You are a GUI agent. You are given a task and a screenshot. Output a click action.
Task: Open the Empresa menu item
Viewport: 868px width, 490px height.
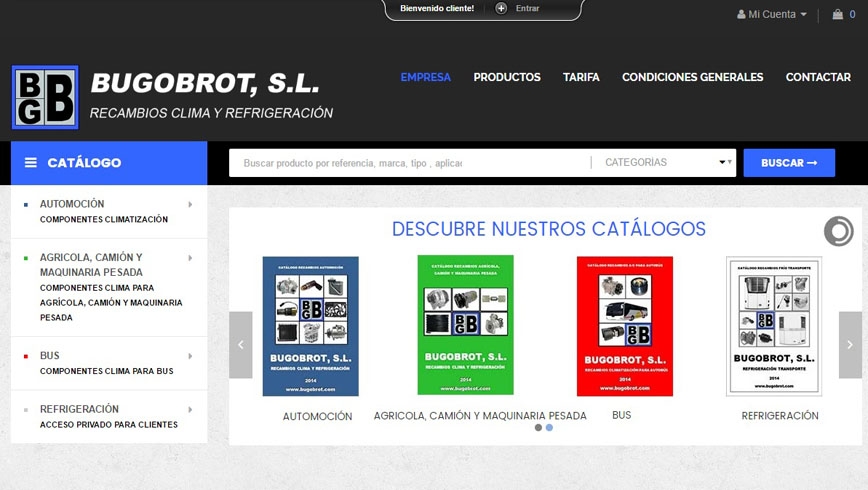[426, 78]
